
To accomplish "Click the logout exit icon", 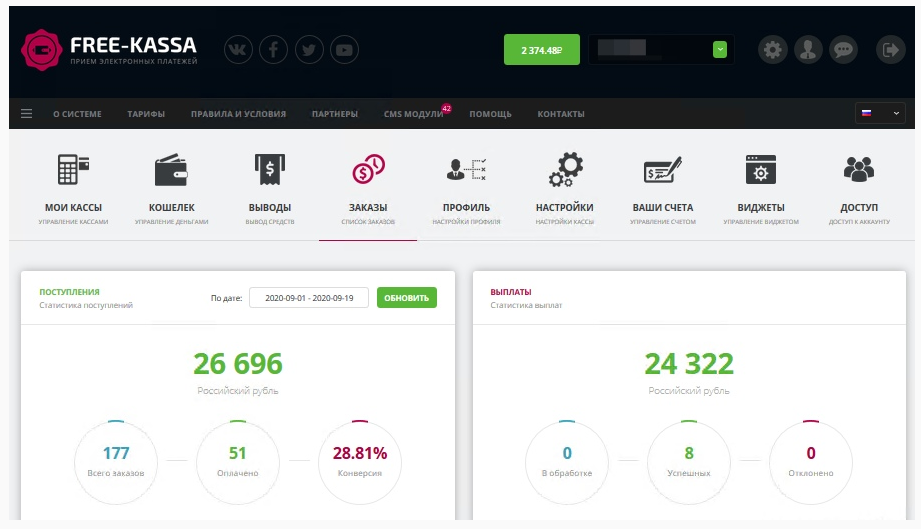I will click(890, 50).
